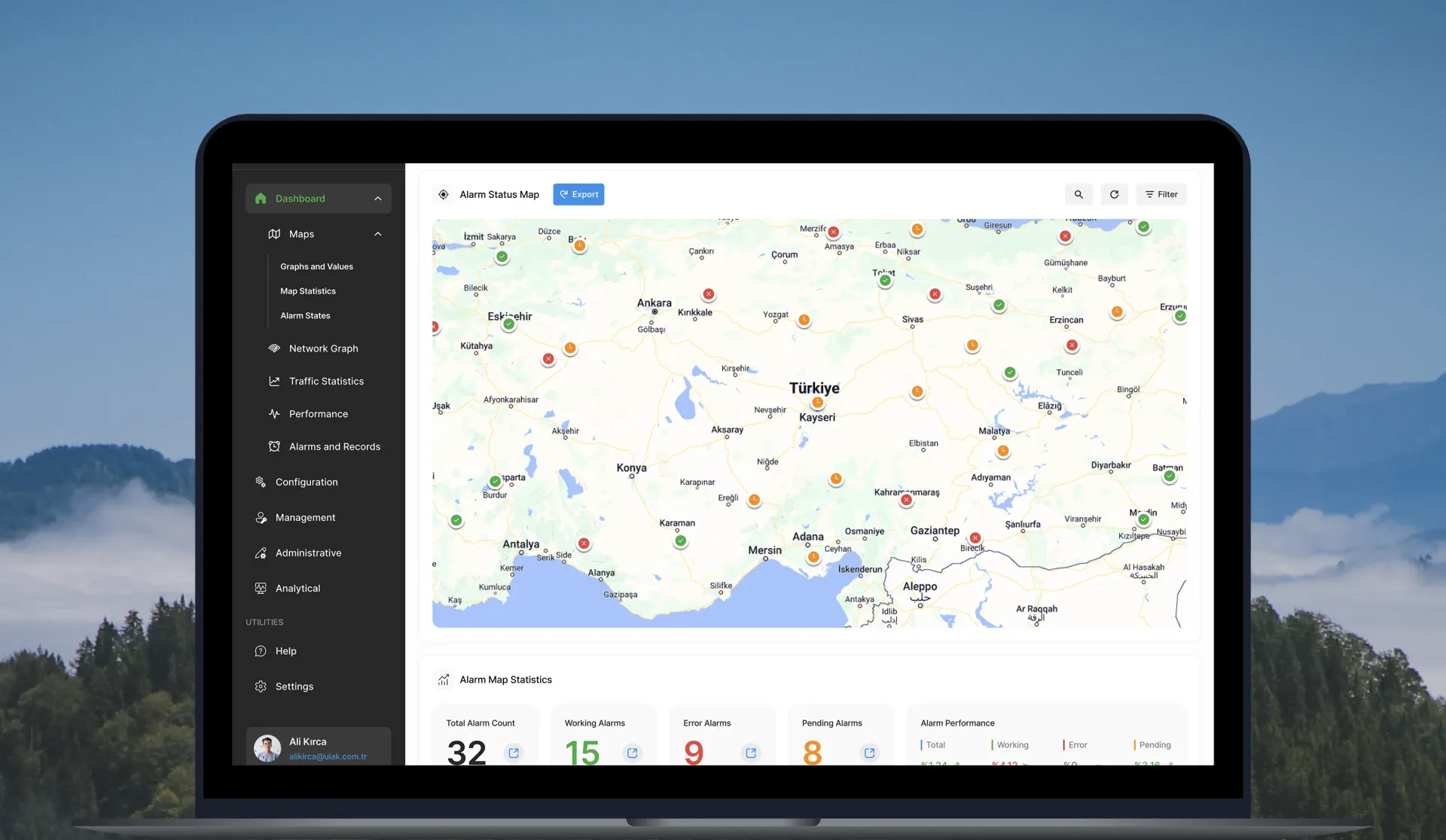Image resolution: width=1446 pixels, height=840 pixels.
Task: Select the red marker east of Antalya
Action: coord(584,543)
